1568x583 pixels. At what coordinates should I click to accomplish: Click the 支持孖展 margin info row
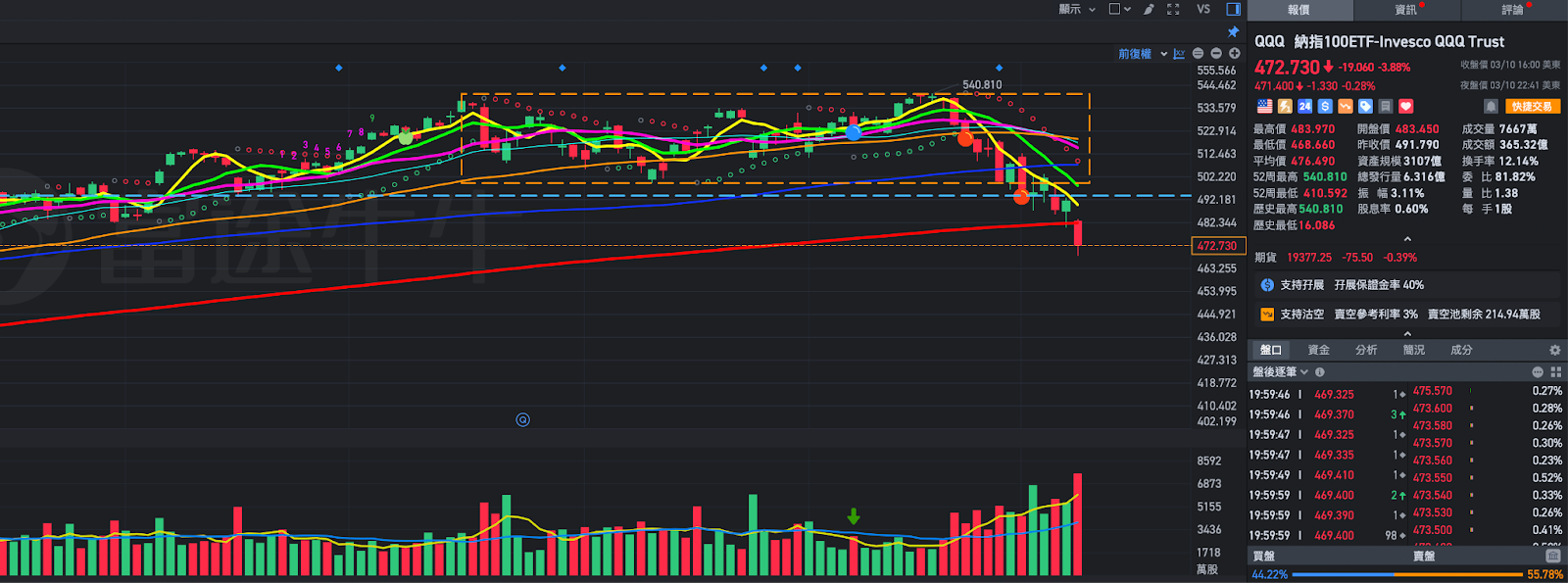1407,285
